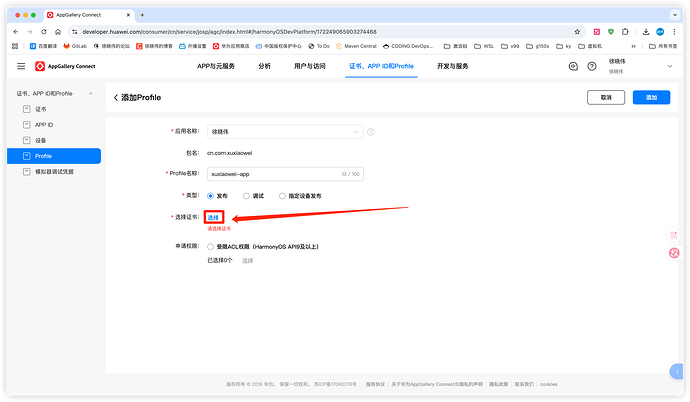The image size is (690, 402).
Task: Open the 应用名称 dropdown
Action: tap(285, 132)
